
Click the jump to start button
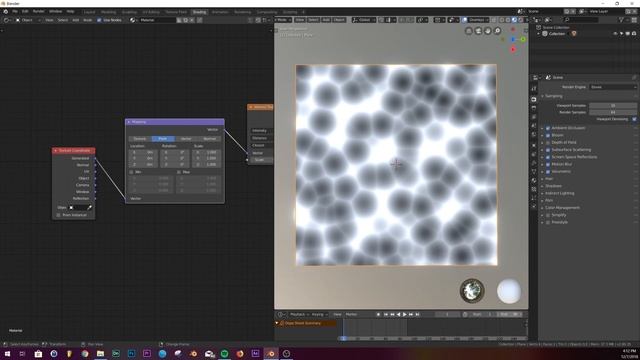[x=386, y=314]
